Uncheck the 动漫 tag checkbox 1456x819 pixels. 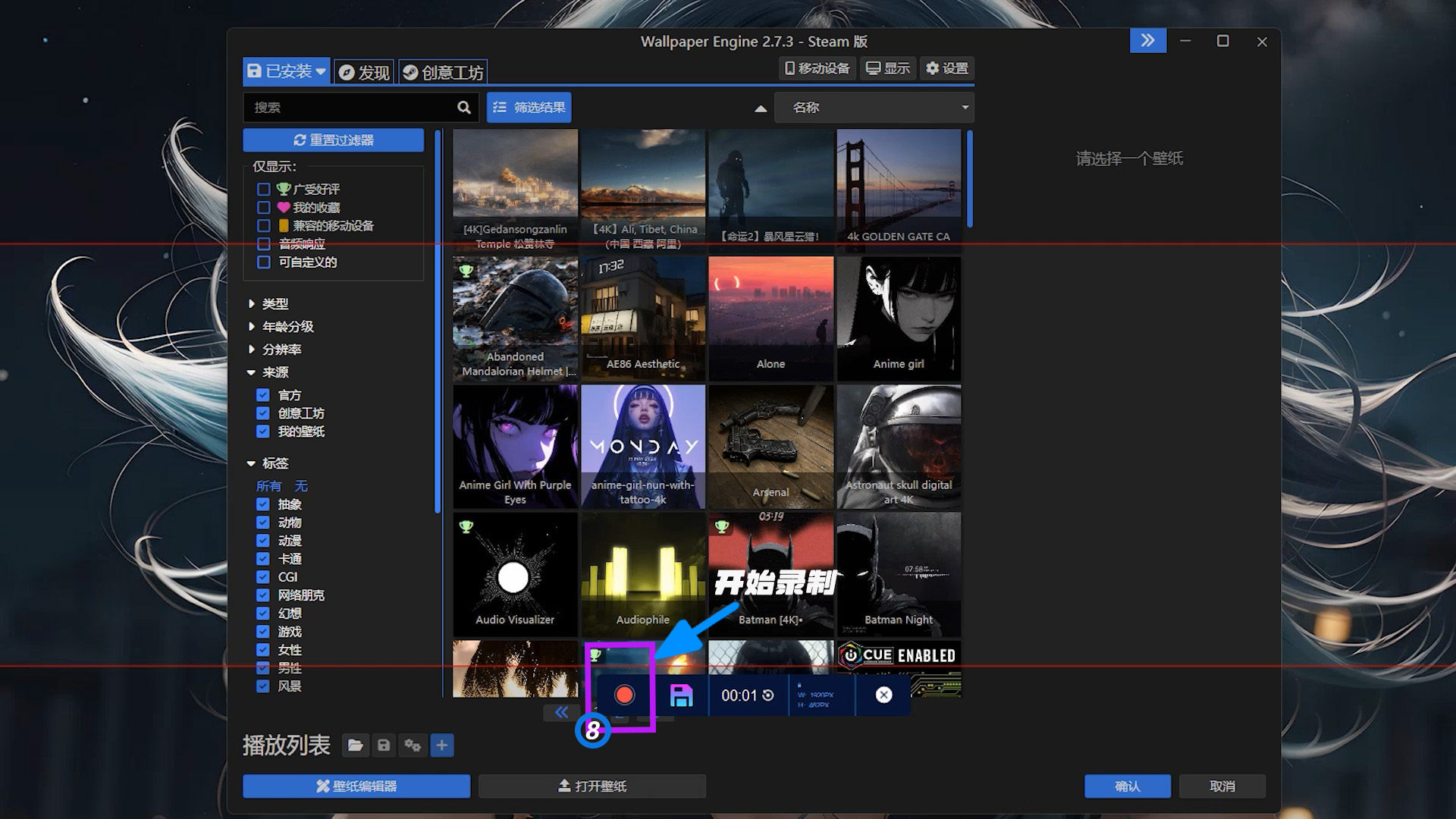pos(263,541)
